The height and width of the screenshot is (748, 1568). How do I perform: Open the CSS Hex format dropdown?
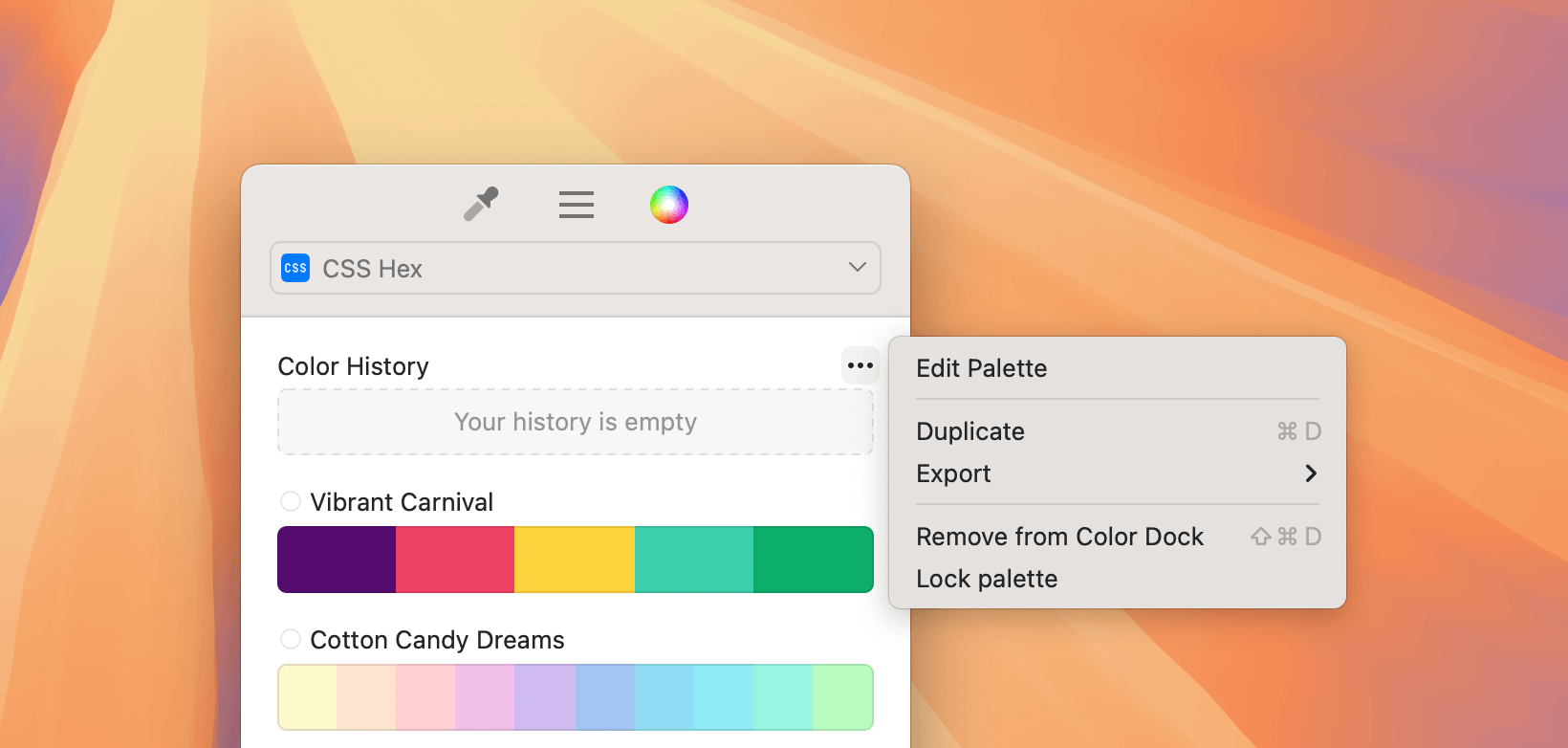tap(576, 268)
